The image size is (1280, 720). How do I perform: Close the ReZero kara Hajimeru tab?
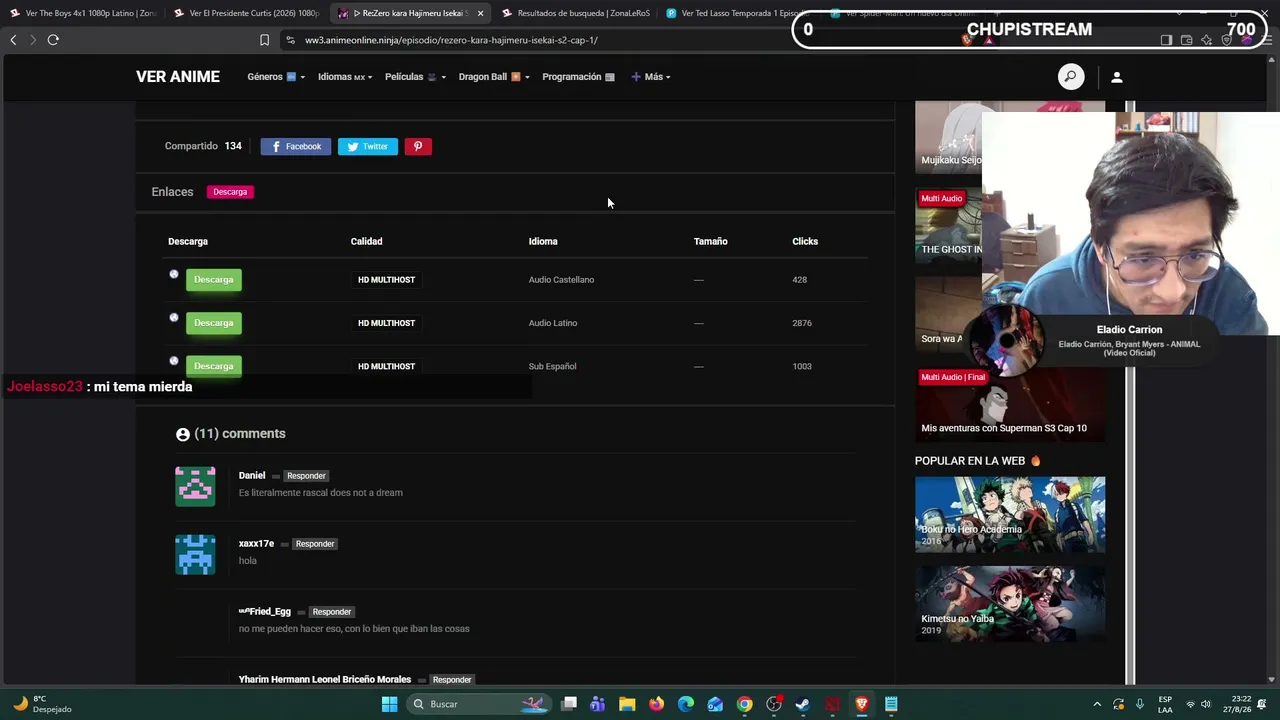coord(481,13)
